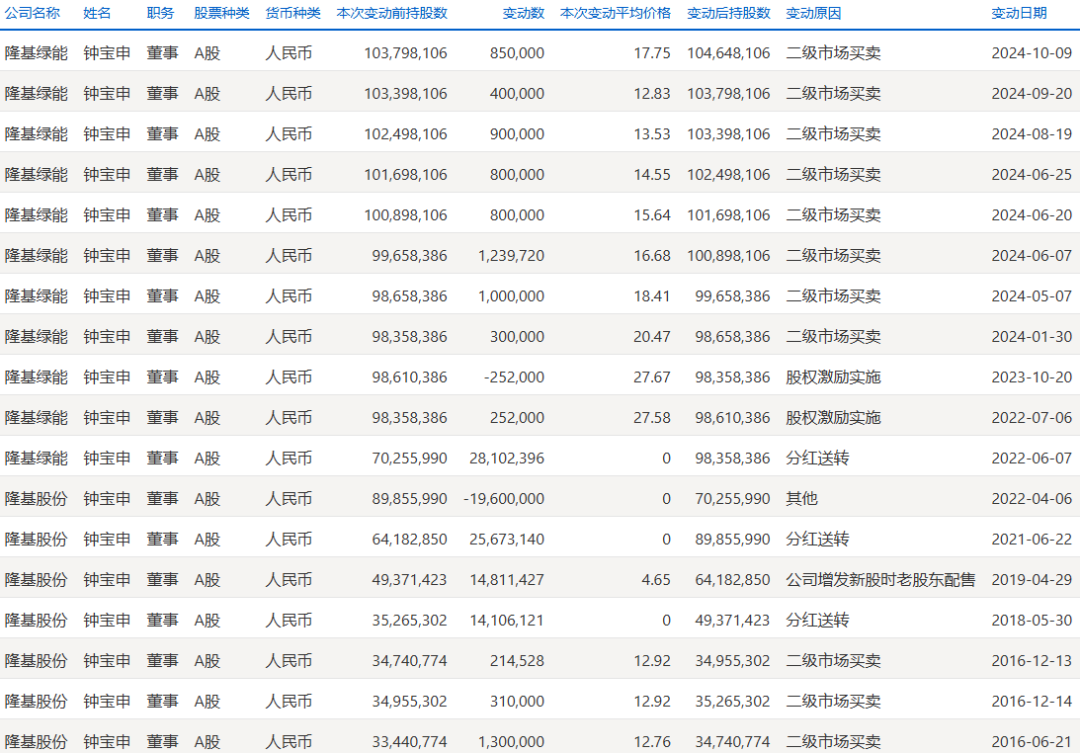Click the change amount 310,000
The width and height of the screenshot is (1080, 753).
tap(517, 701)
